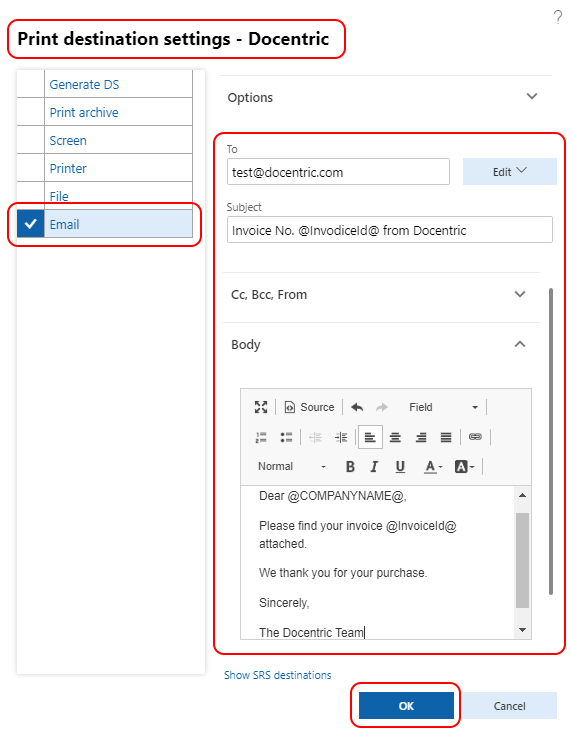The image size is (571, 737).
Task: Open the Normal paragraph format dropdown
Action: 291,466
